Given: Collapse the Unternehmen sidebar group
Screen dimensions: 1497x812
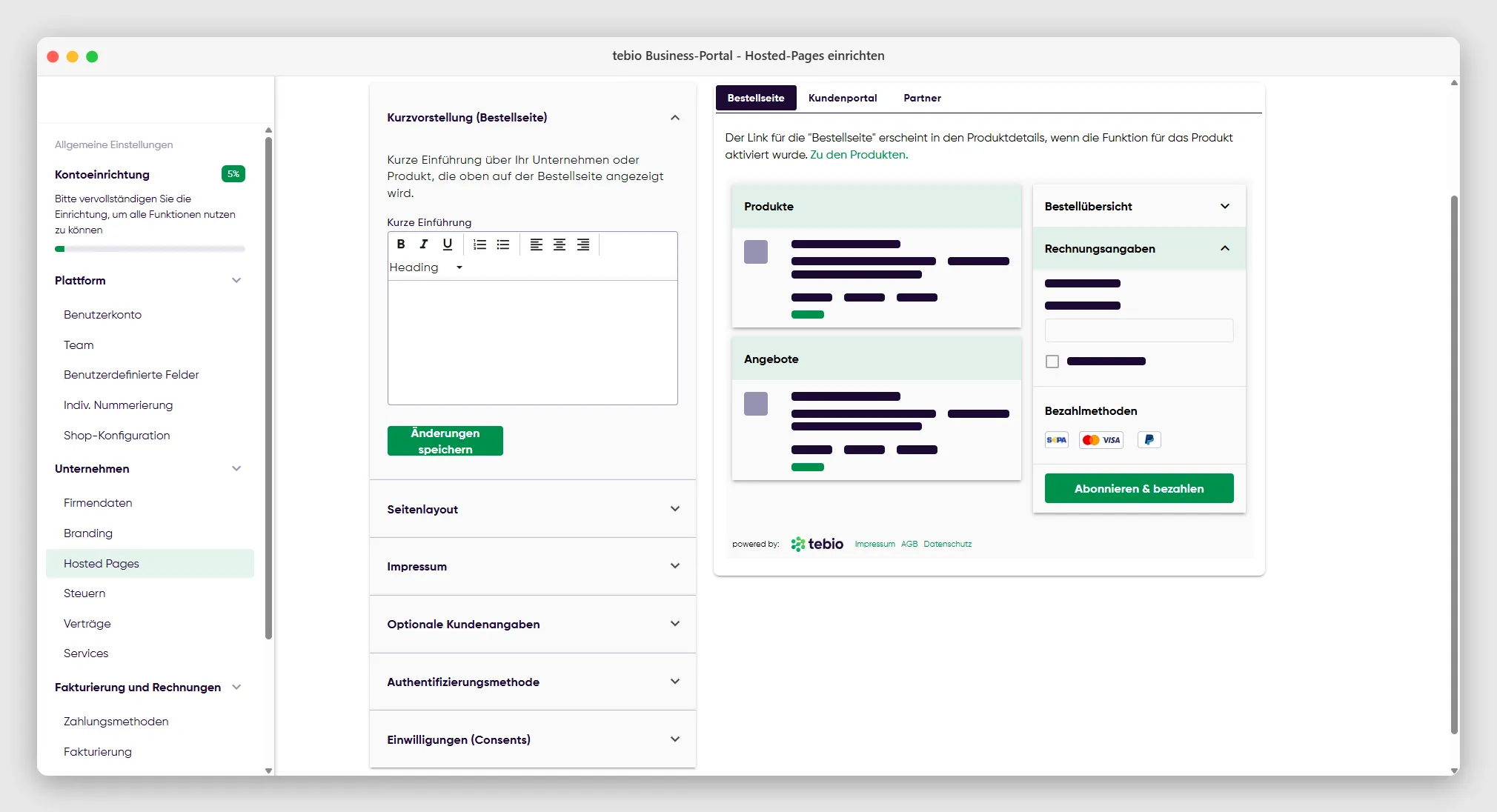Looking at the screenshot, I should coord(236,468).
